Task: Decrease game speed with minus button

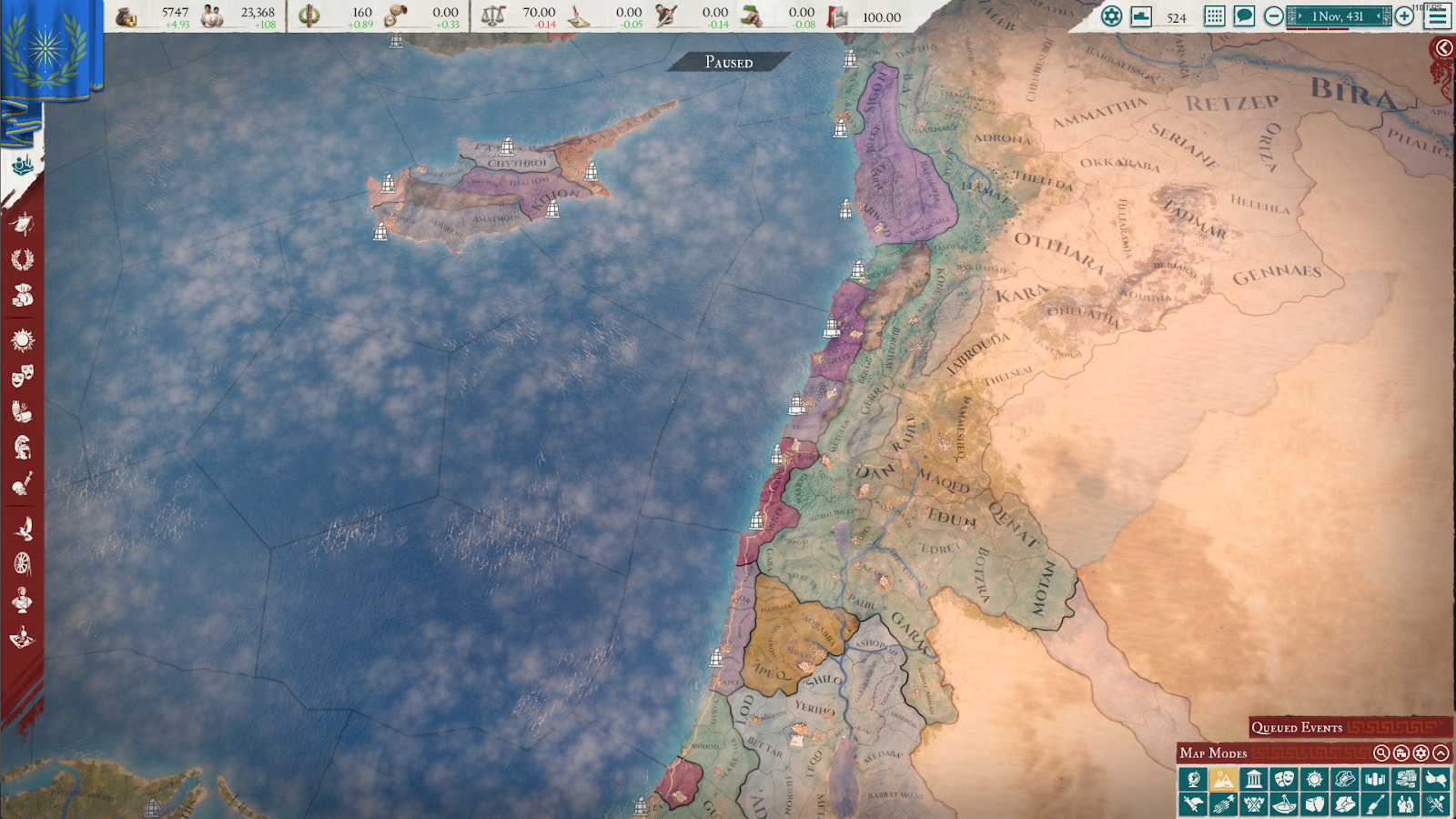Action: pyautogui.click(x=1274, y=15)
